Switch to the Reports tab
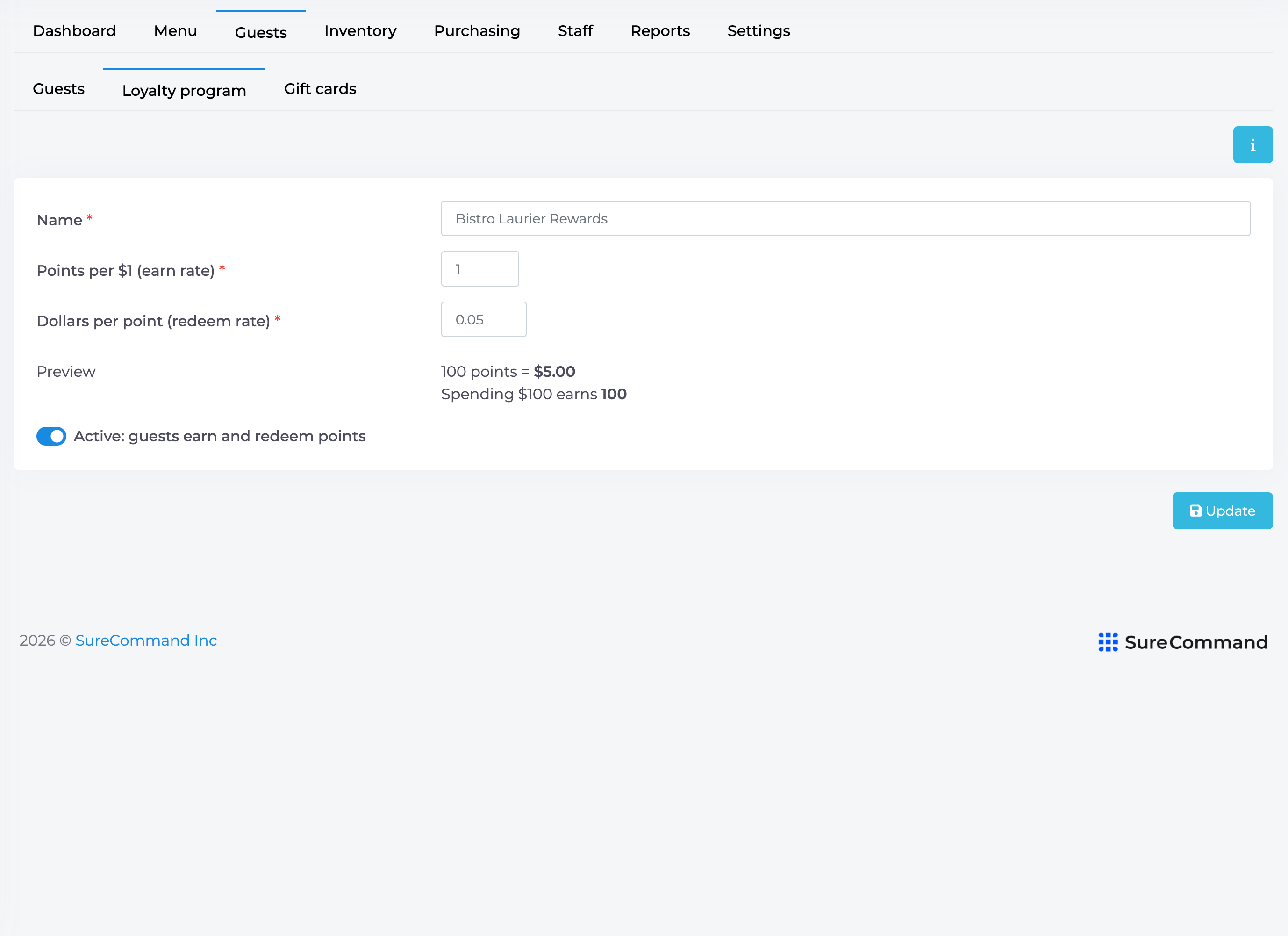 tap(660, 31)
